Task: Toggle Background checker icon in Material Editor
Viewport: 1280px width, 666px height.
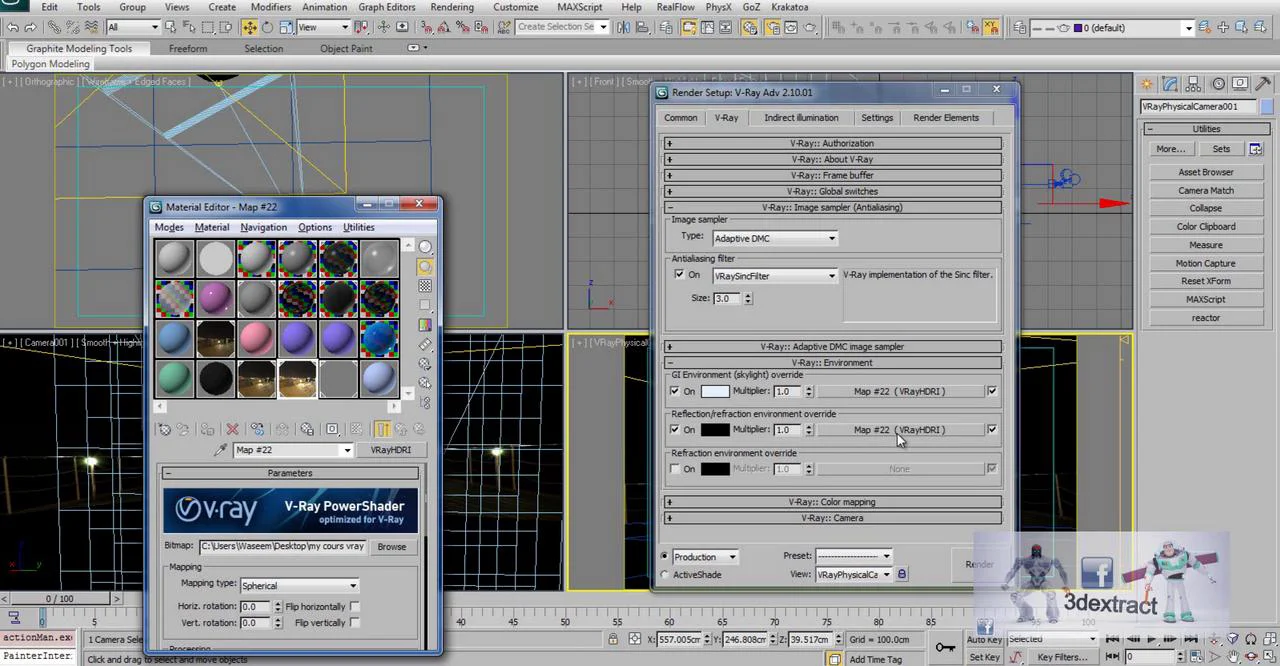Action: [x=425, y=286]
